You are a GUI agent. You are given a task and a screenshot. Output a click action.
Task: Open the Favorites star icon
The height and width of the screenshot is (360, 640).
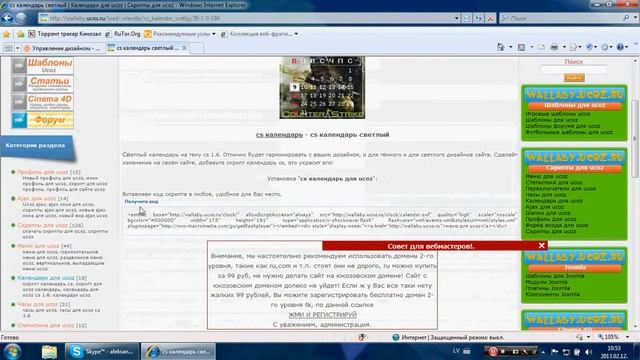click(7, 34)
